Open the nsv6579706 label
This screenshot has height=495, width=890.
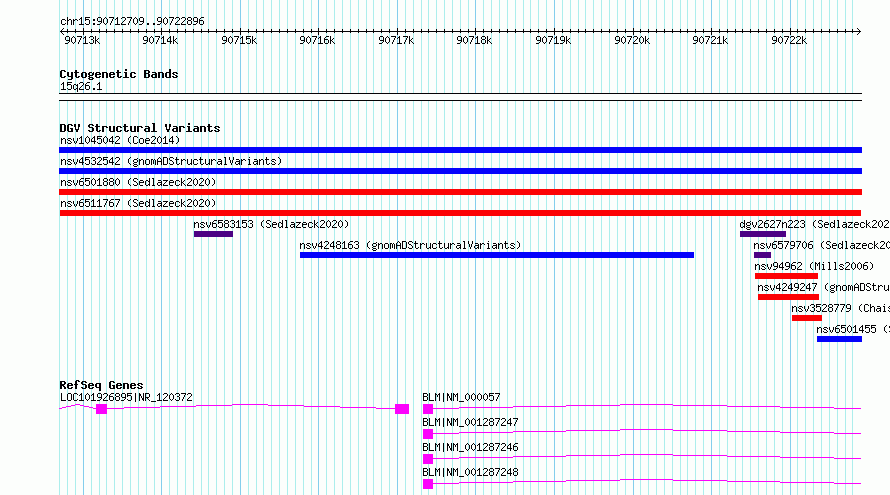point(821,245)
